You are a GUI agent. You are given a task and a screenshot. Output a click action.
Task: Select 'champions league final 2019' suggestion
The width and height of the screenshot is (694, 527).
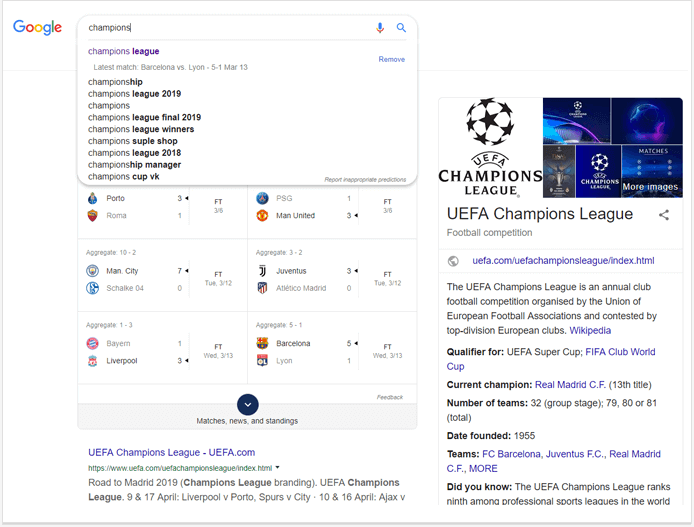point(144,117)
